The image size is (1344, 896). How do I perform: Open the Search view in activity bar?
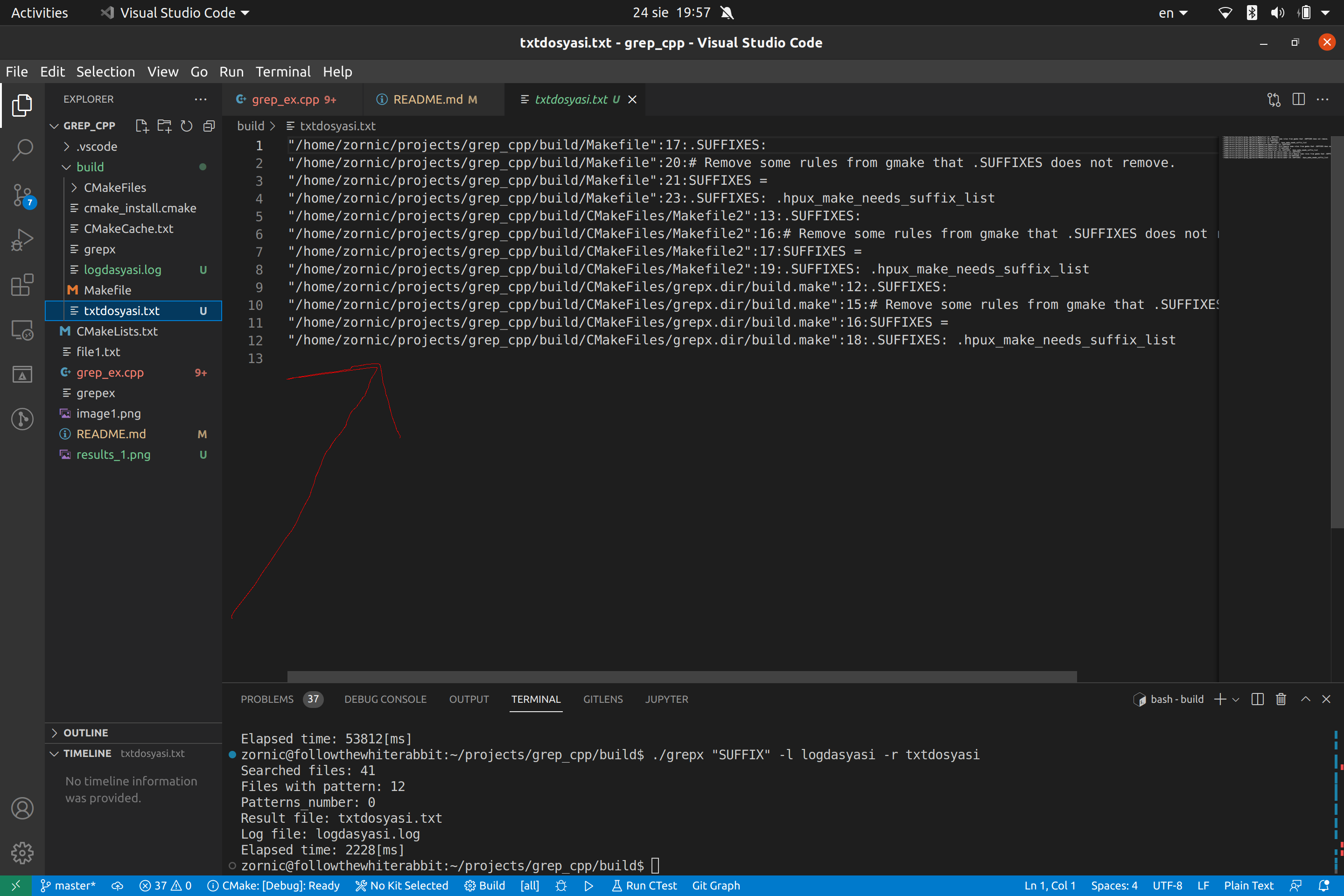pyautogui.click(x=22, y=150)
